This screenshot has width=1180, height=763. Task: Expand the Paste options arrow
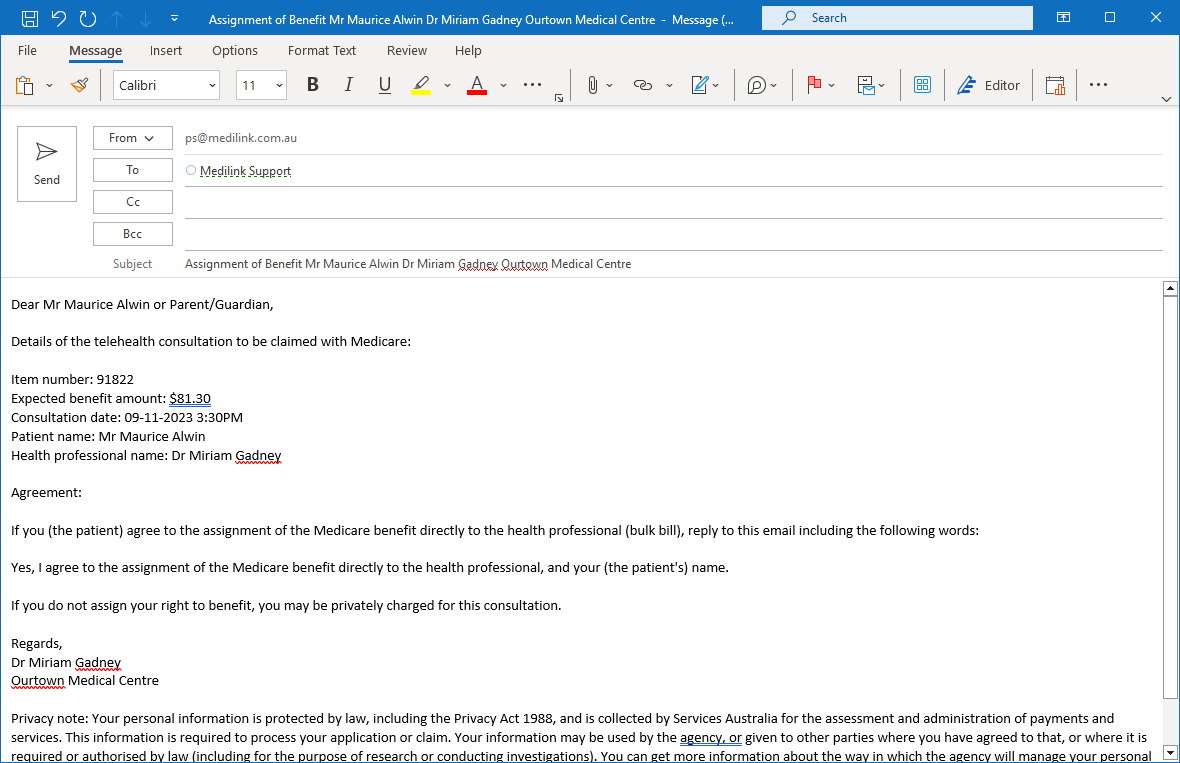point(50,86)
